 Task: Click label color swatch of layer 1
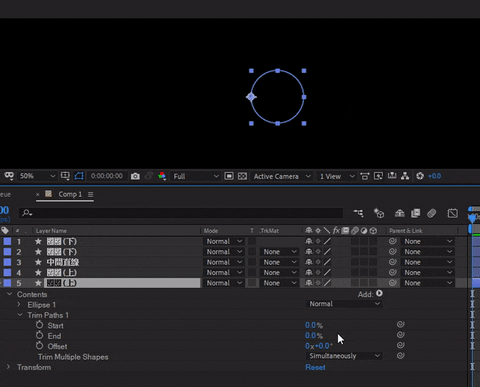[x=7, y=241]
